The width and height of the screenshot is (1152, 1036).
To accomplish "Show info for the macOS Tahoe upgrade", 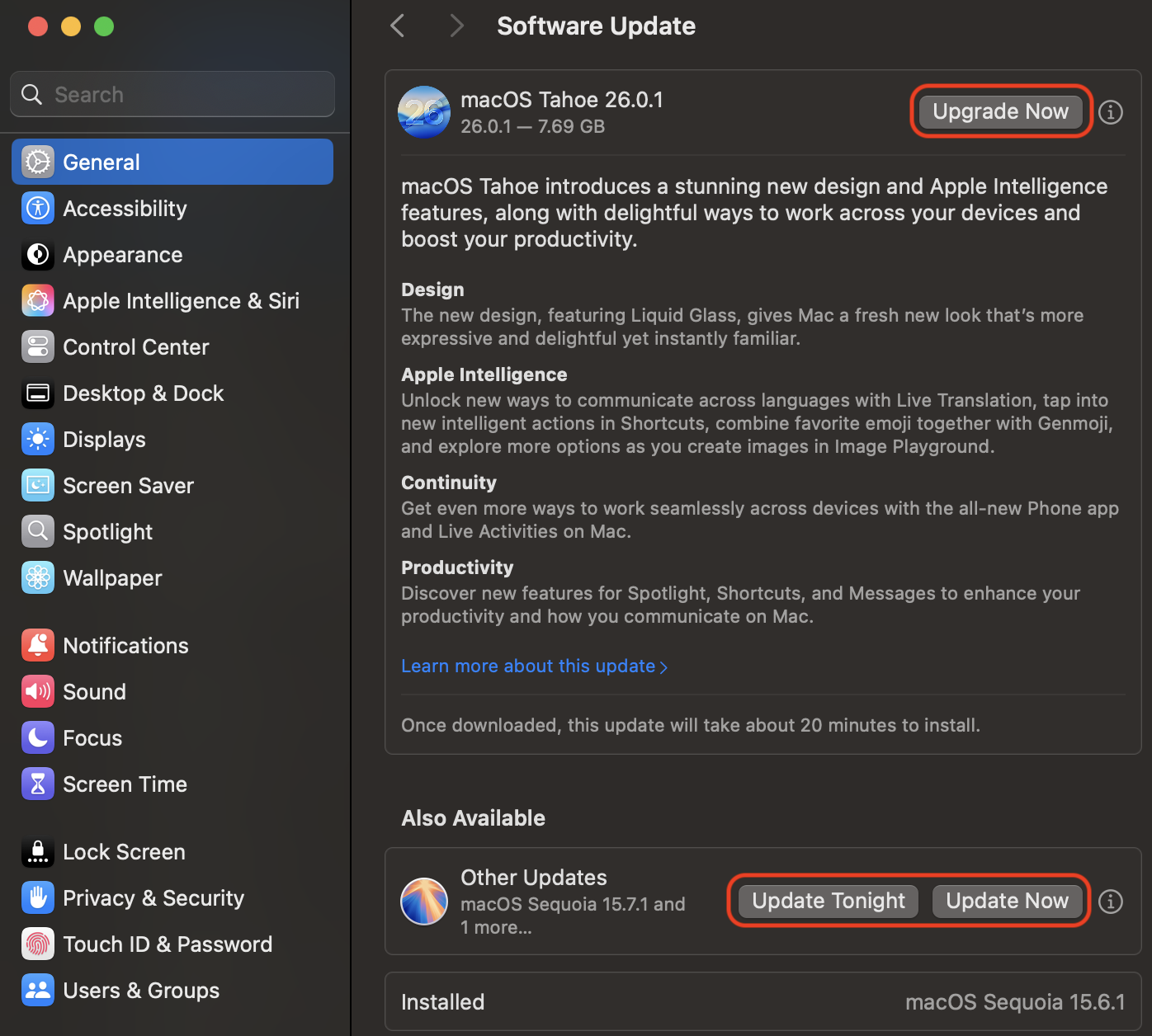I will coord(1111,111).
